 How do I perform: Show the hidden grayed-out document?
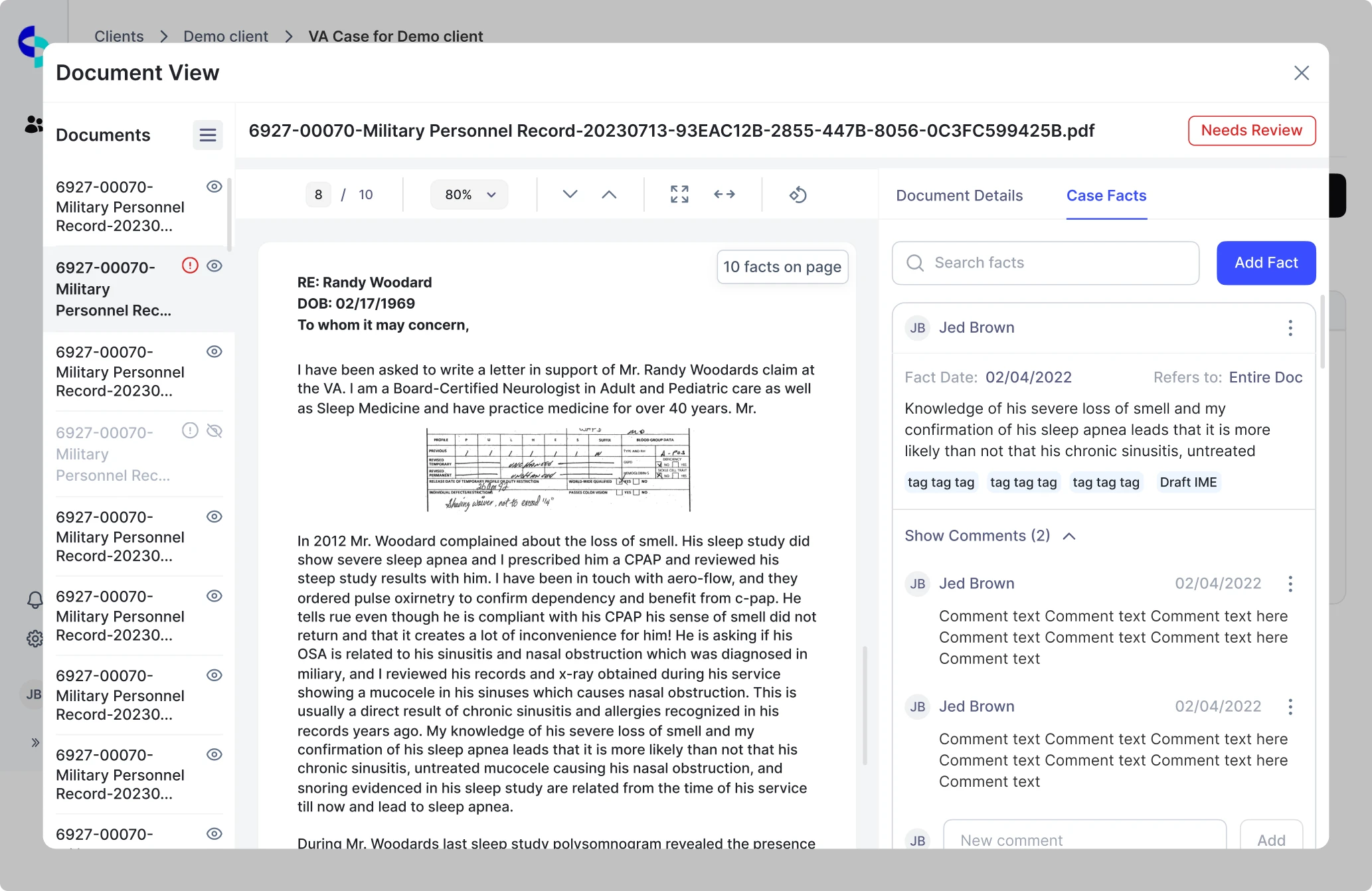pyautogui.click(x=214, y=431)
